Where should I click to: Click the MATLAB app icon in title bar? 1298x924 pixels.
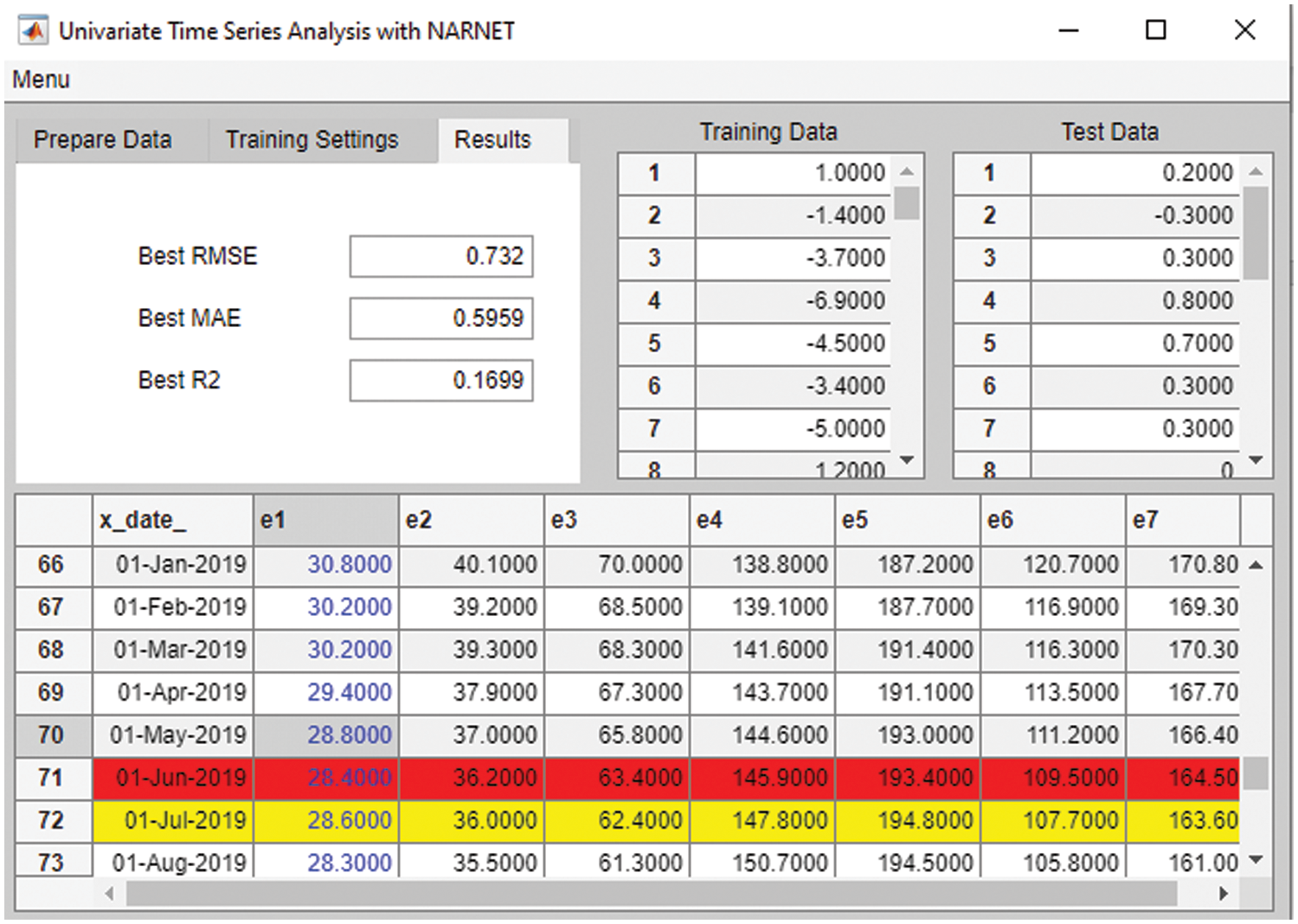(x=34, y=31)
